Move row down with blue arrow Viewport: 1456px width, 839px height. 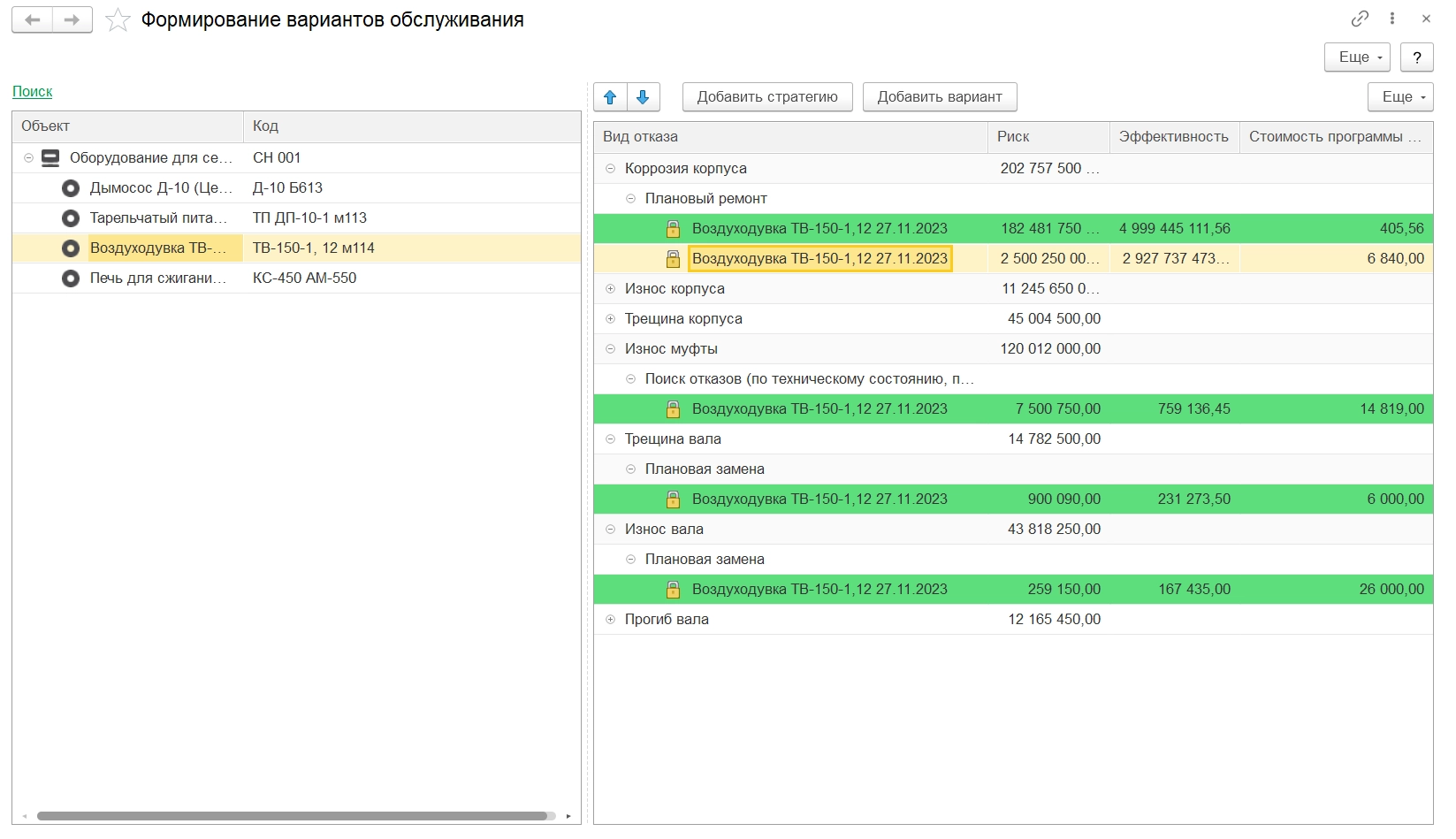pyautogui.click(x=644, y=97)
